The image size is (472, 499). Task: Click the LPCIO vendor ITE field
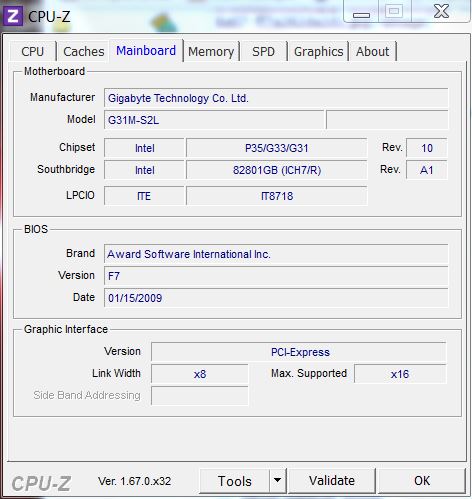pos(144,196)
